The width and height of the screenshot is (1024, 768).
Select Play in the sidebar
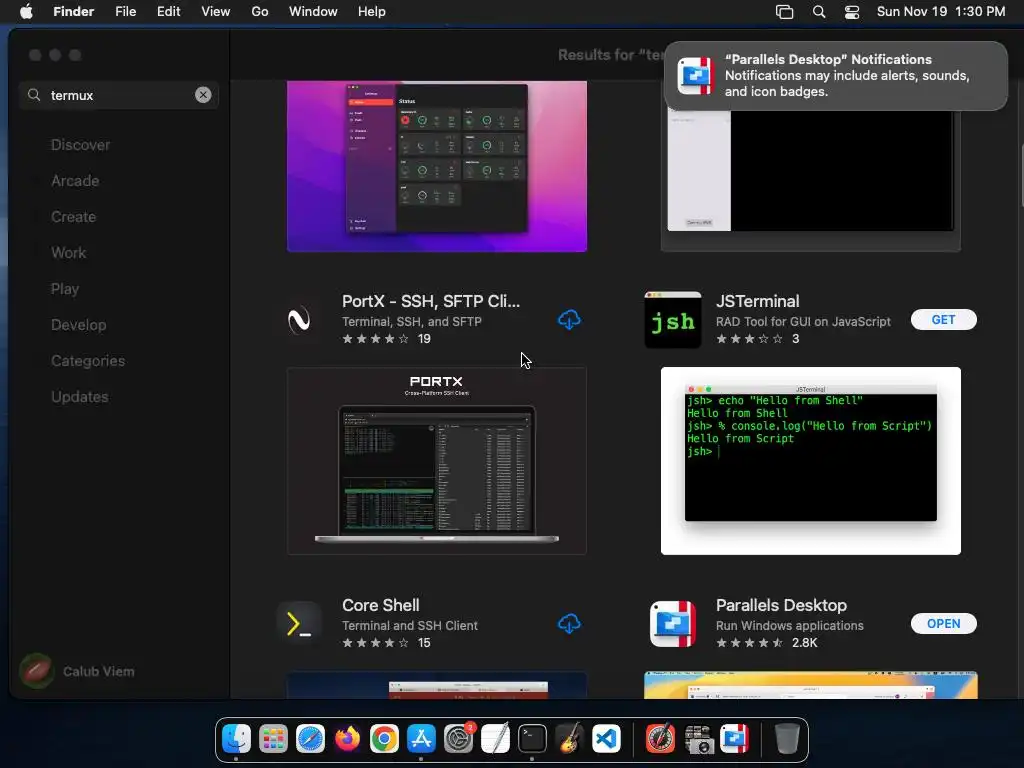click(x=65, y=289)
